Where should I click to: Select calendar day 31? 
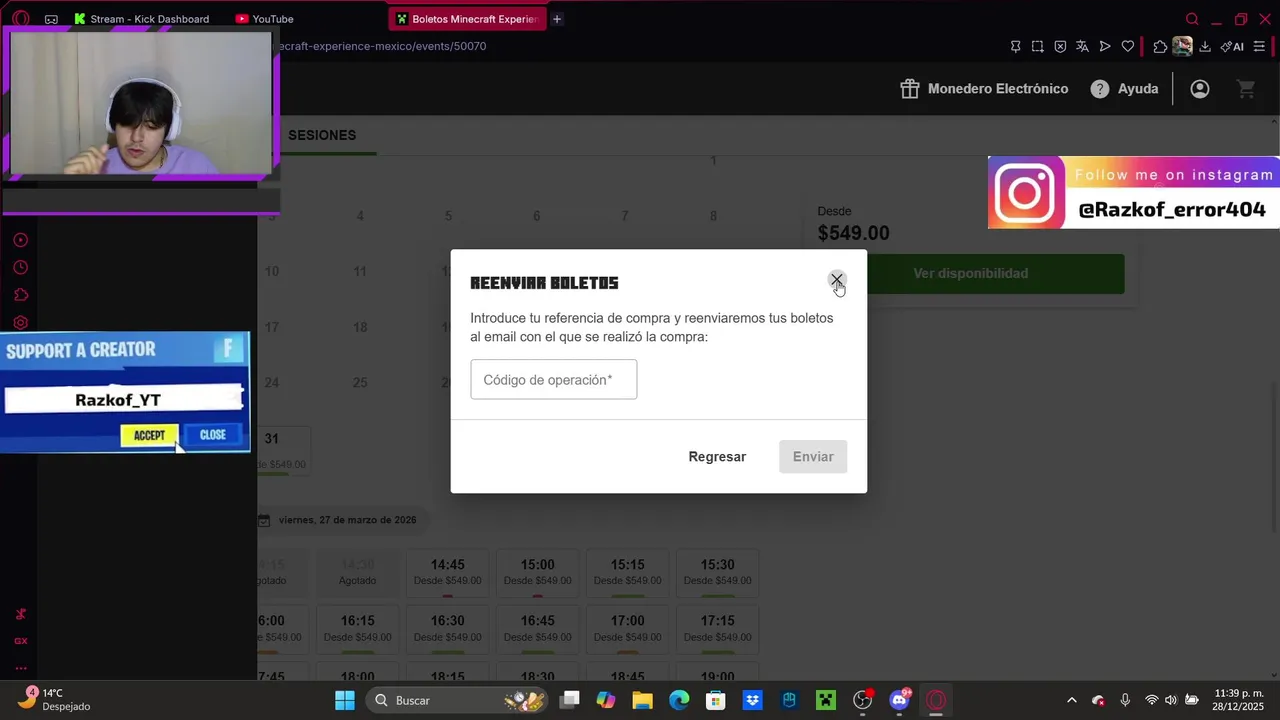pyautogui.click(x=283, y=451)
